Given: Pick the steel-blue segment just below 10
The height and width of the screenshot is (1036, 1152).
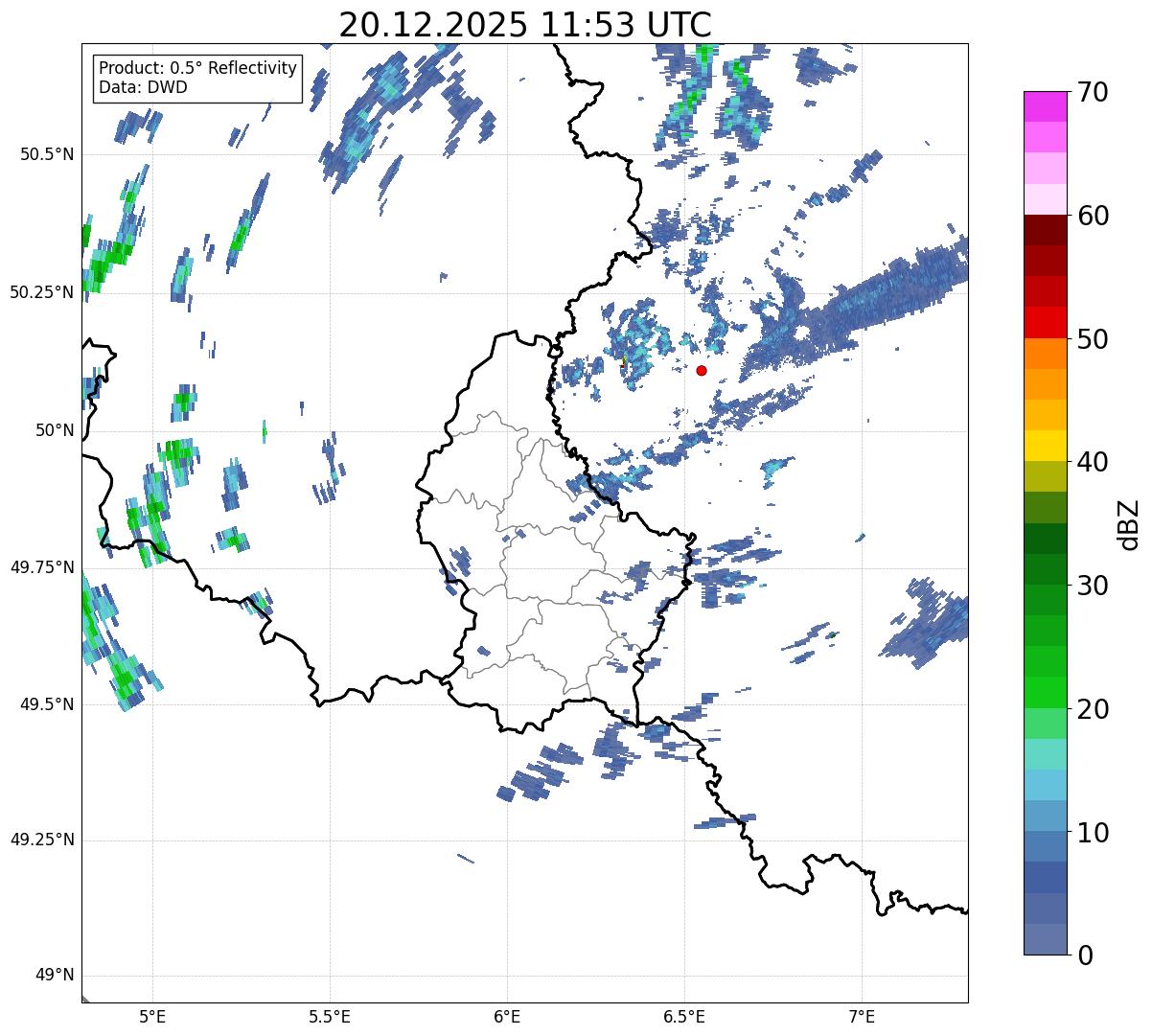Looking at the screenshot, I should pyautogui.click(x=1045, y=847).
